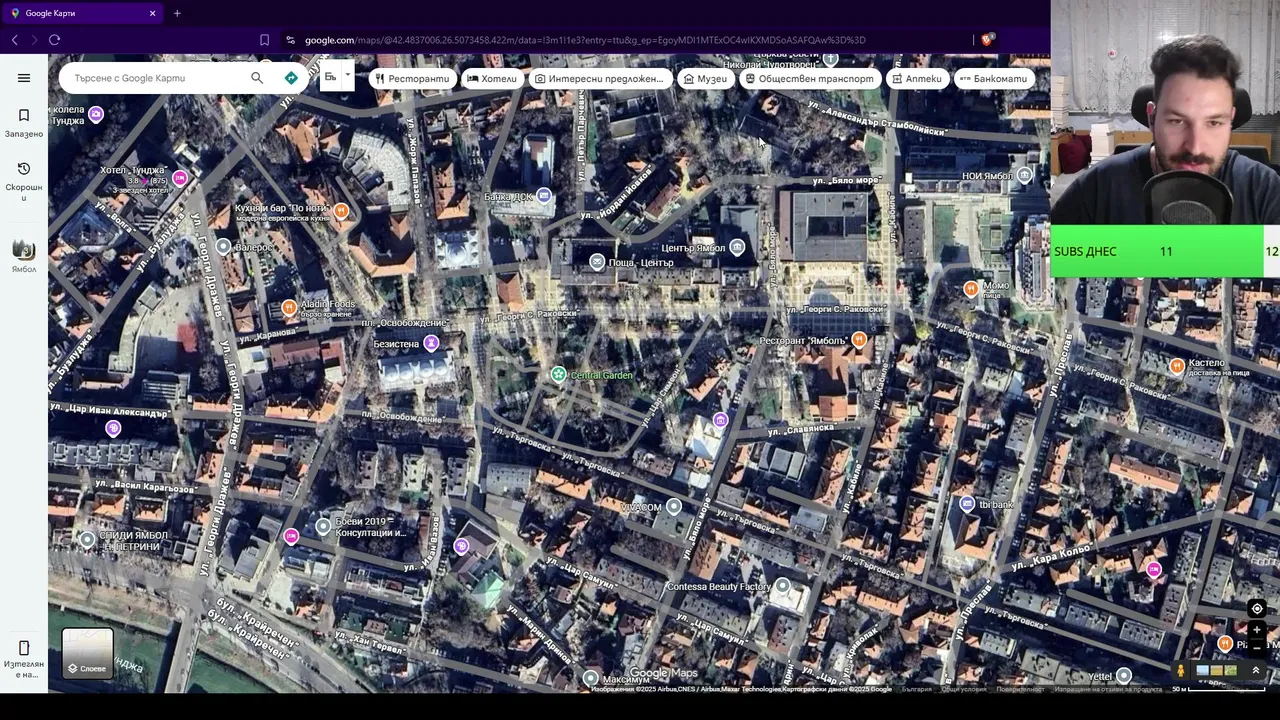Select the Аптеки filter chip
1280x720 pixels.
917,78
